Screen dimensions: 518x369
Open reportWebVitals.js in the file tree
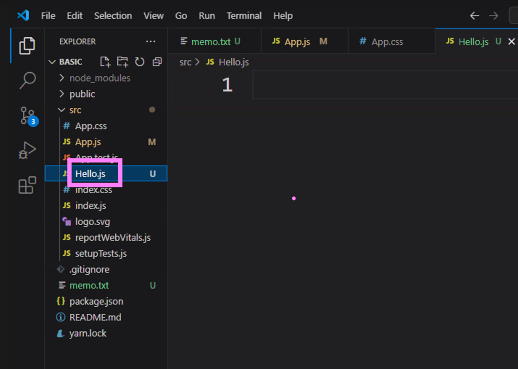(106, 238)
